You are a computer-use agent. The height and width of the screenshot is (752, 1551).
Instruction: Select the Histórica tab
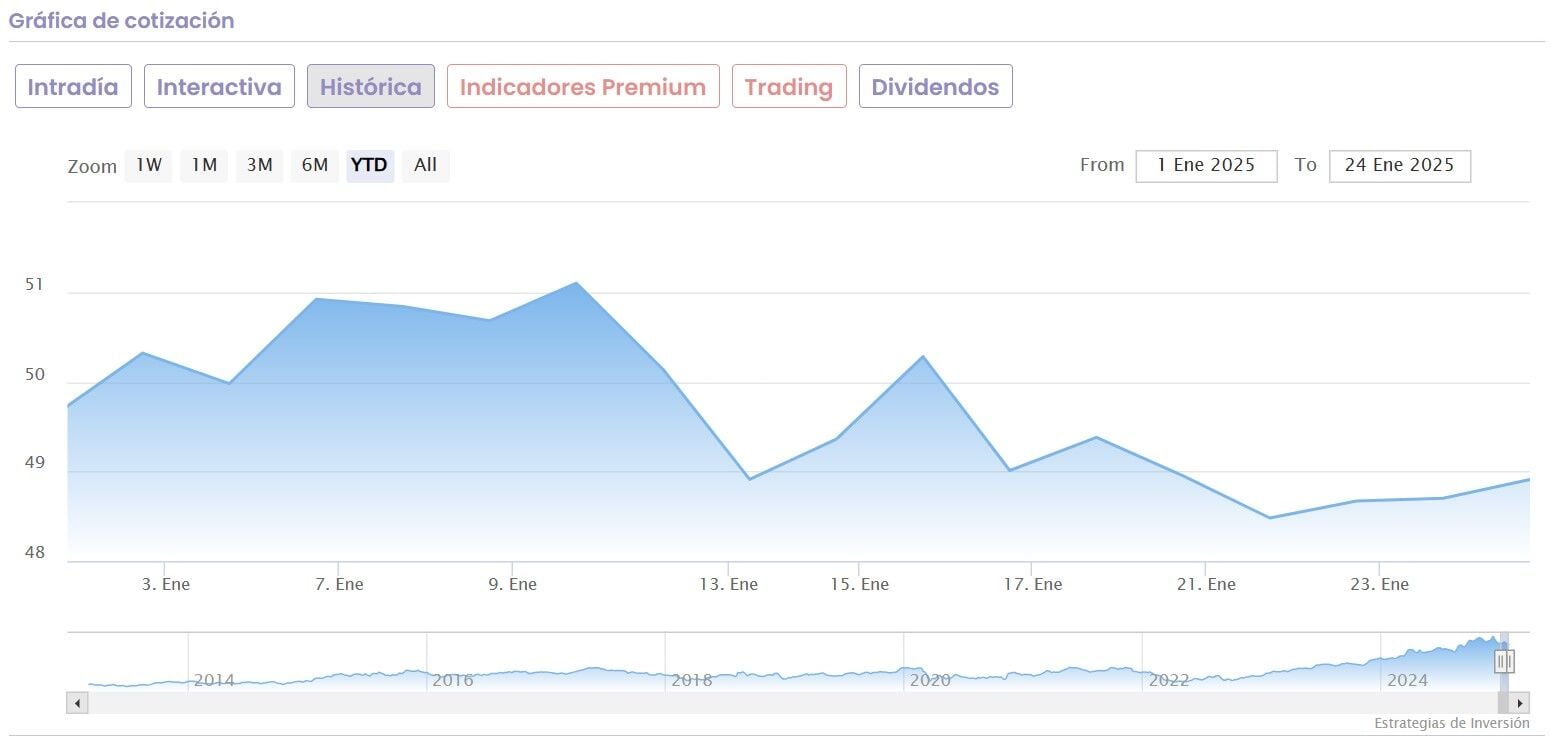tap(370, 87)
